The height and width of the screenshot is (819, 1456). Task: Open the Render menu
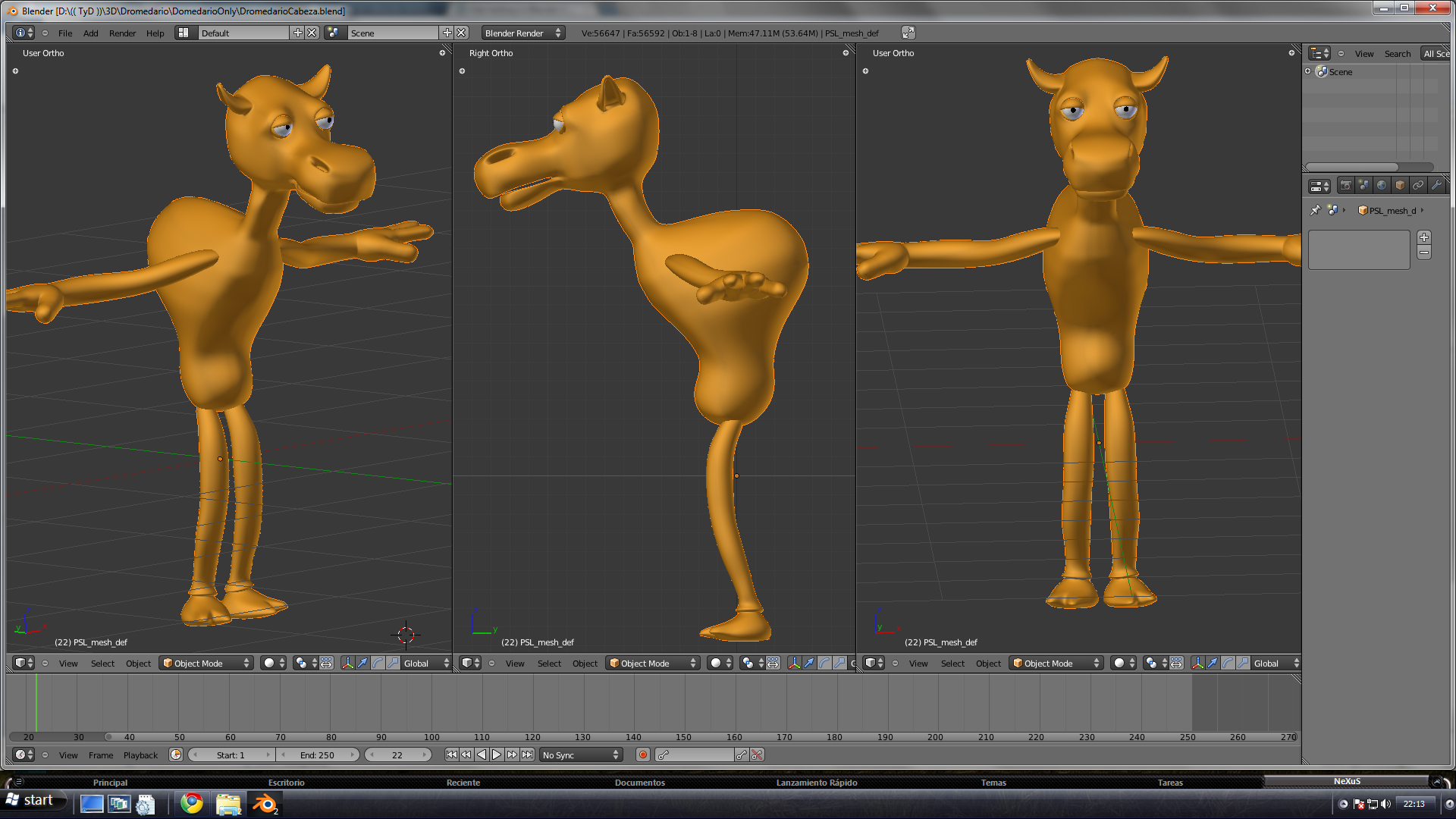(122, 33)
